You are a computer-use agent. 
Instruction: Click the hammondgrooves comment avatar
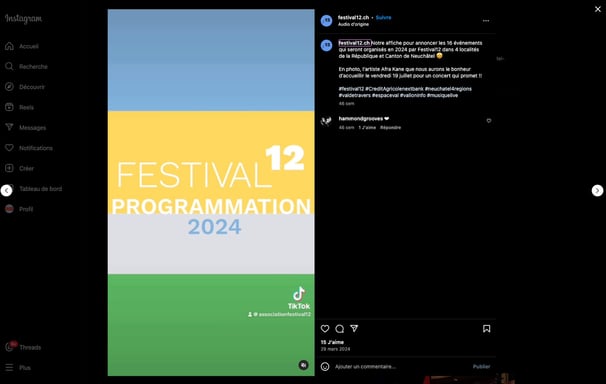(x=327, y=122)
